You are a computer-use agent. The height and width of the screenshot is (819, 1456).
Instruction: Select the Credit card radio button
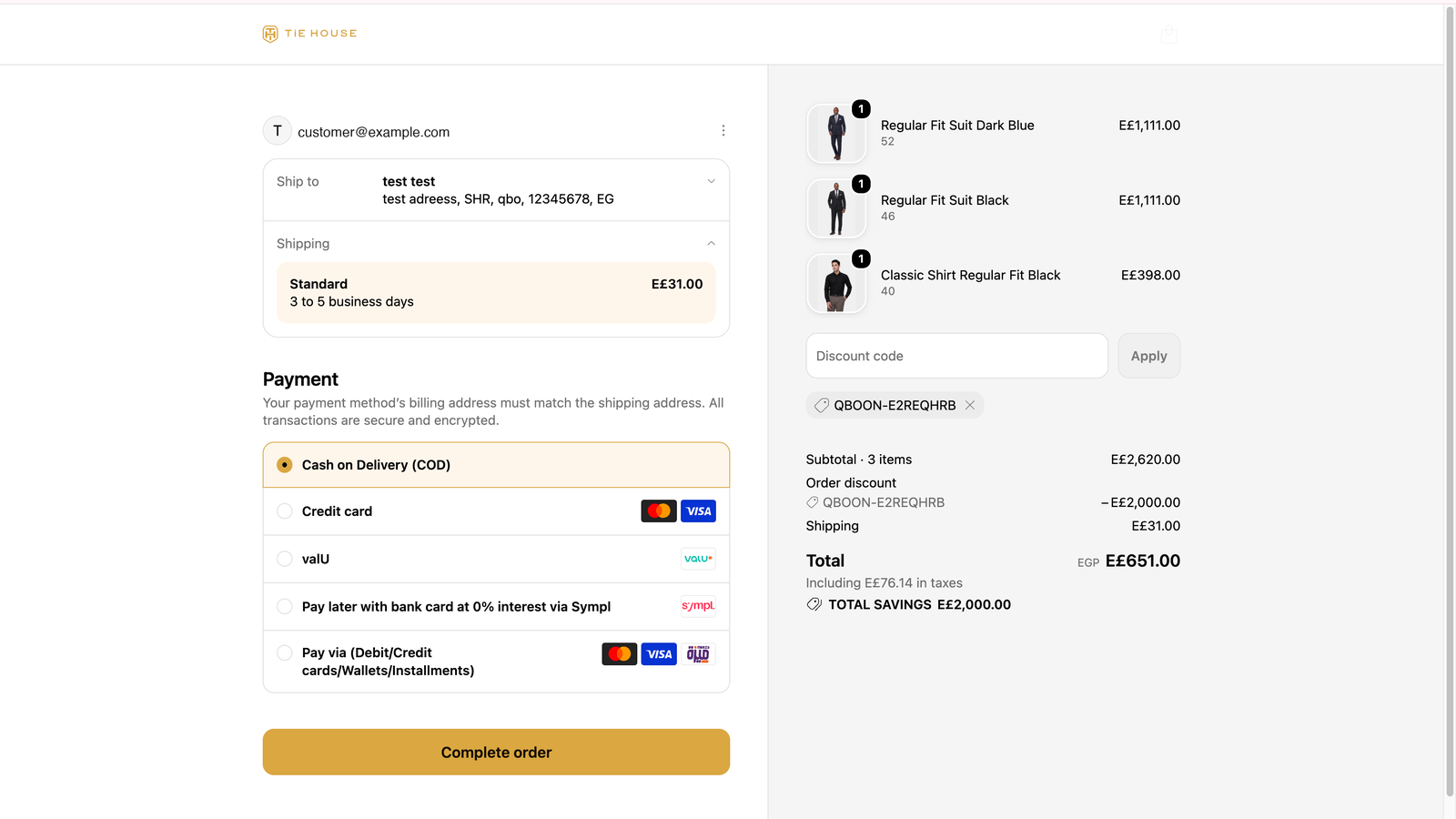pyautogui.click(x=285, y=511)
